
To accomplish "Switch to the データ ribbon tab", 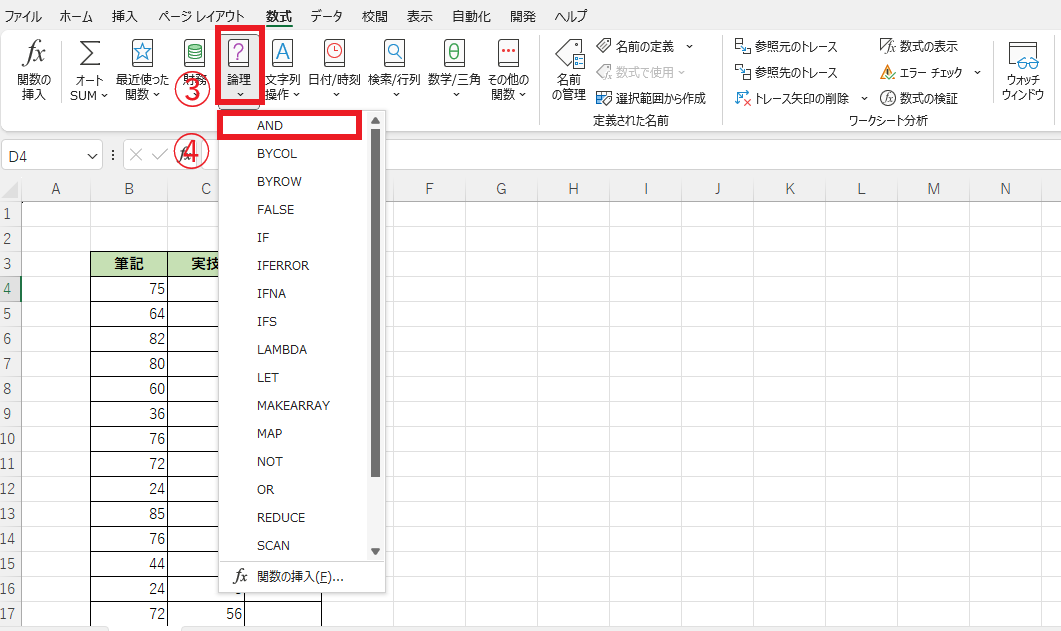I will tap(326, 16).
